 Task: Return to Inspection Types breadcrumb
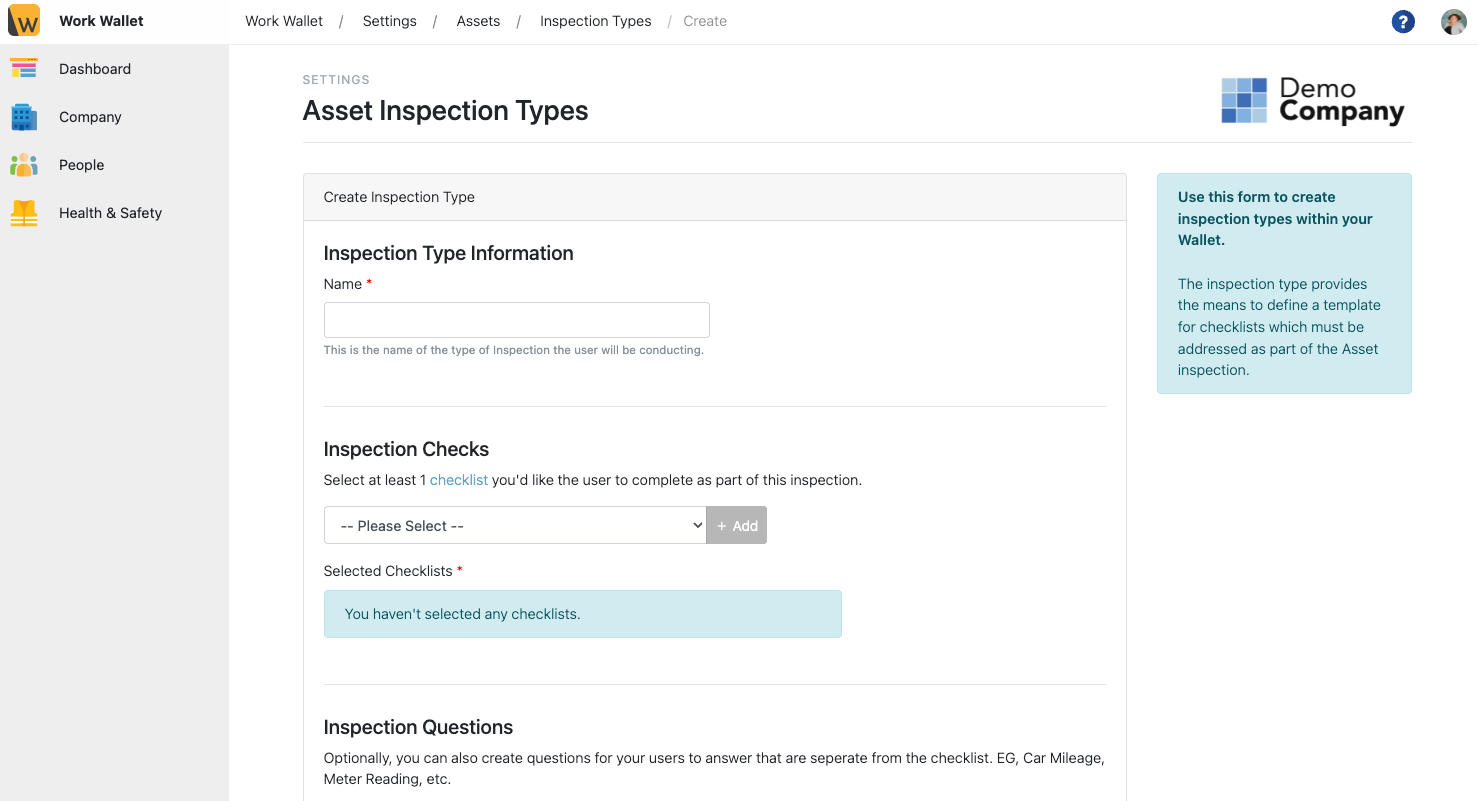click(x=595, y=21)
